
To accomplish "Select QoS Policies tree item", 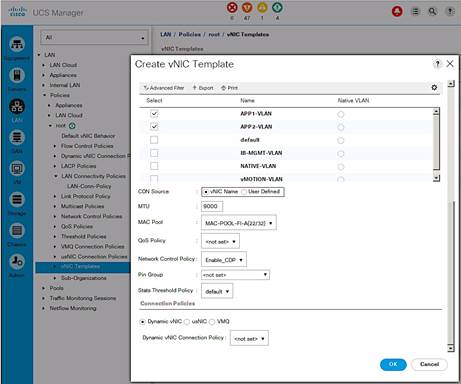I will pos(77,226).
